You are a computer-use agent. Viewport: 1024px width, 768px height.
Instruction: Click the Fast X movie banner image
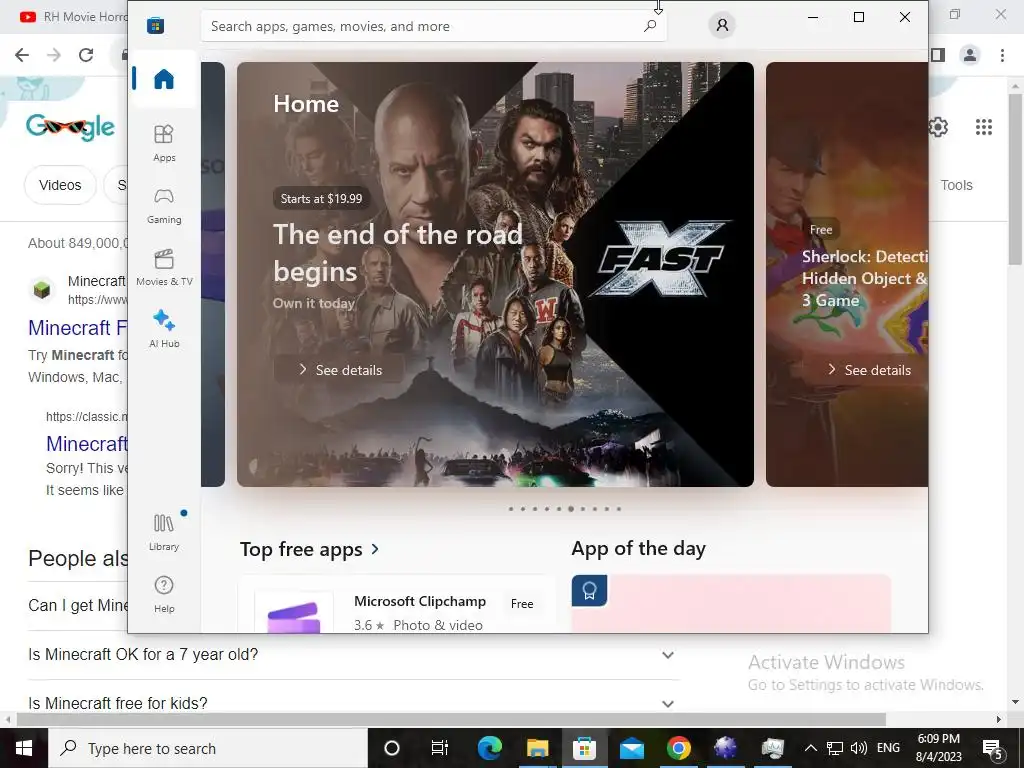pos(495,274)
